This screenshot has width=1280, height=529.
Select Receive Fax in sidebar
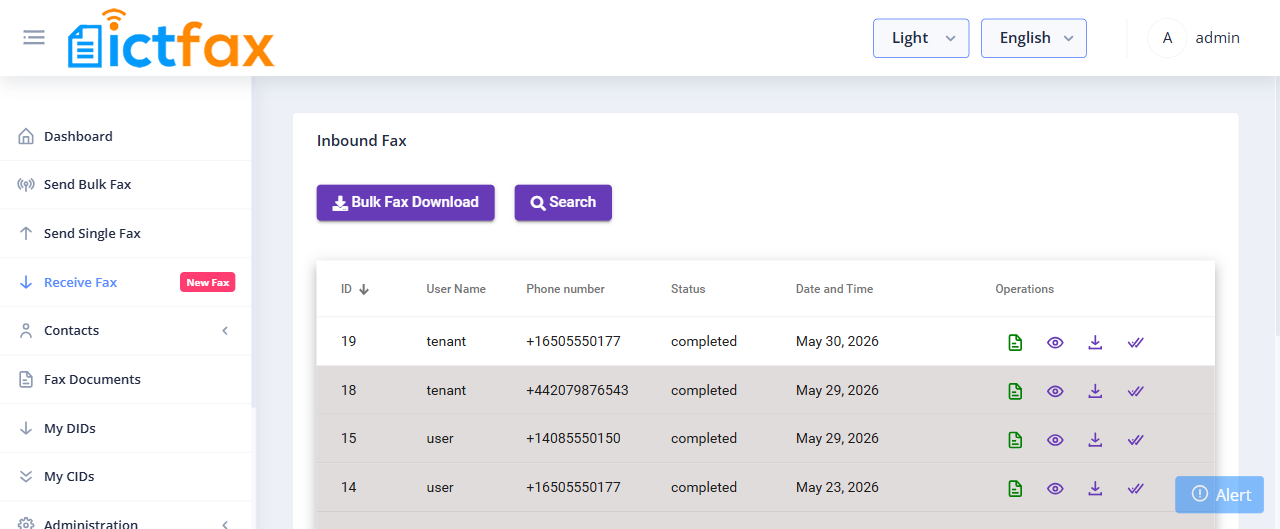click(x=80, y=282)
